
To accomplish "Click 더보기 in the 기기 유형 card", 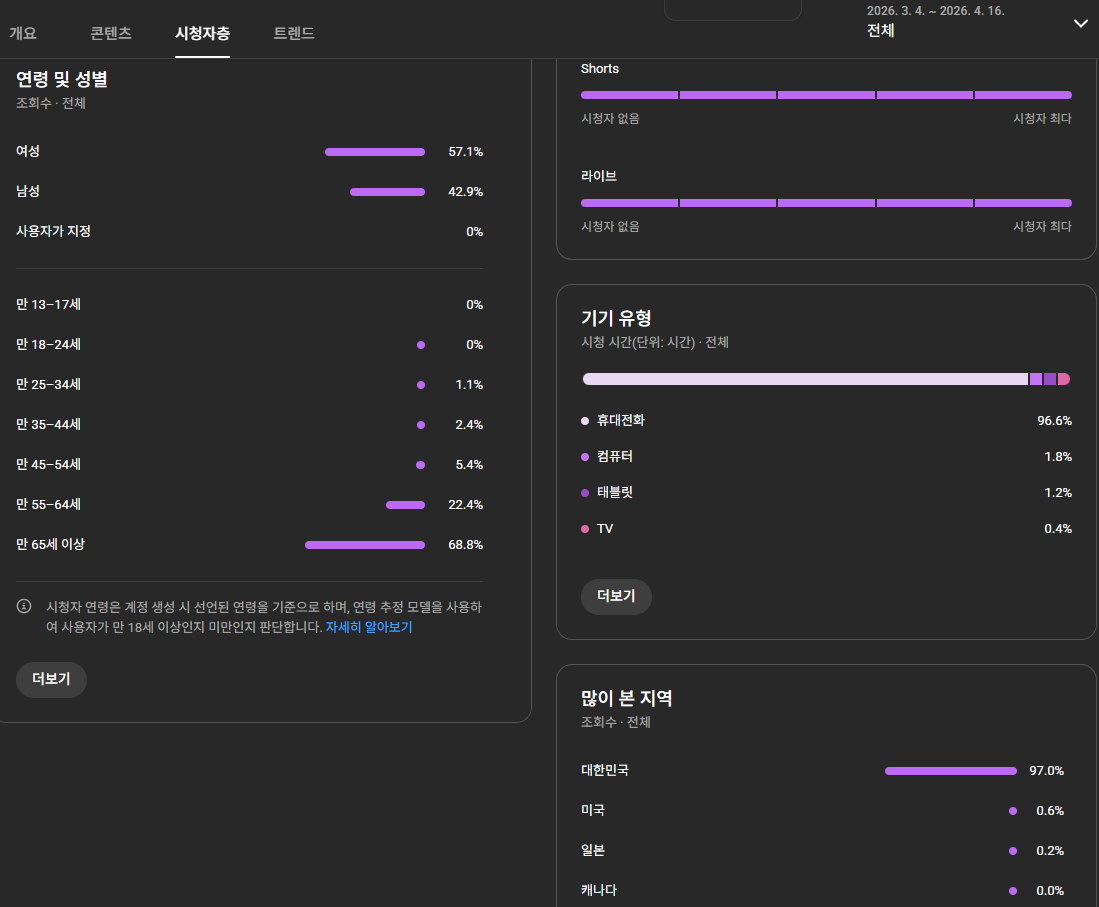I will pos(616,596).
